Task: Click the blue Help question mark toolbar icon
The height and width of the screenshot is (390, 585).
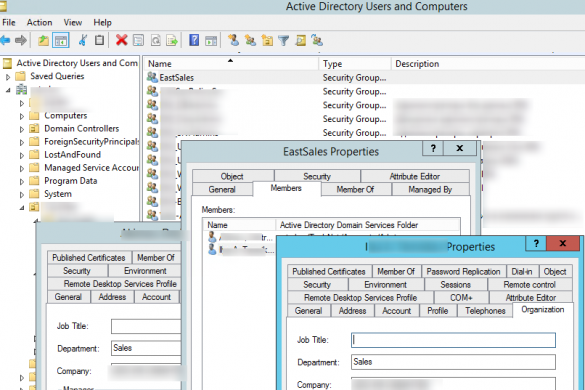Action: [194, 40]
